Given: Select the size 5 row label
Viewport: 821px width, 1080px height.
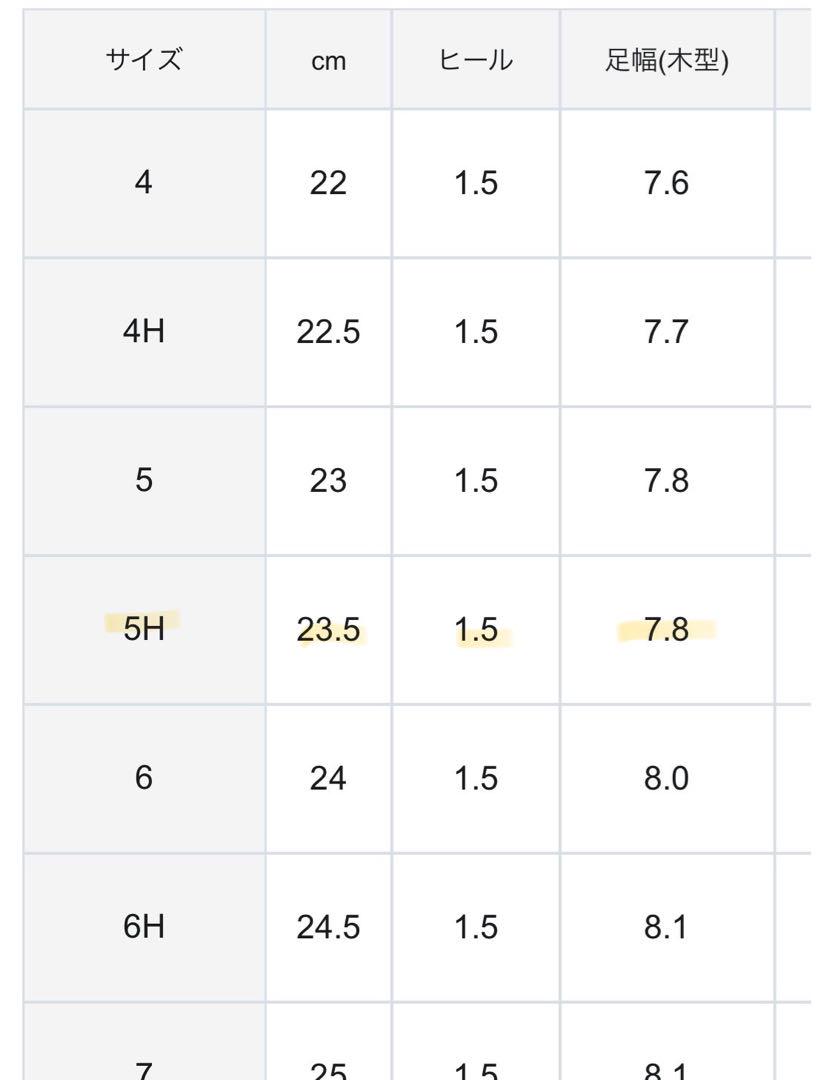Looking at the screenshot, I should [144, 481].
